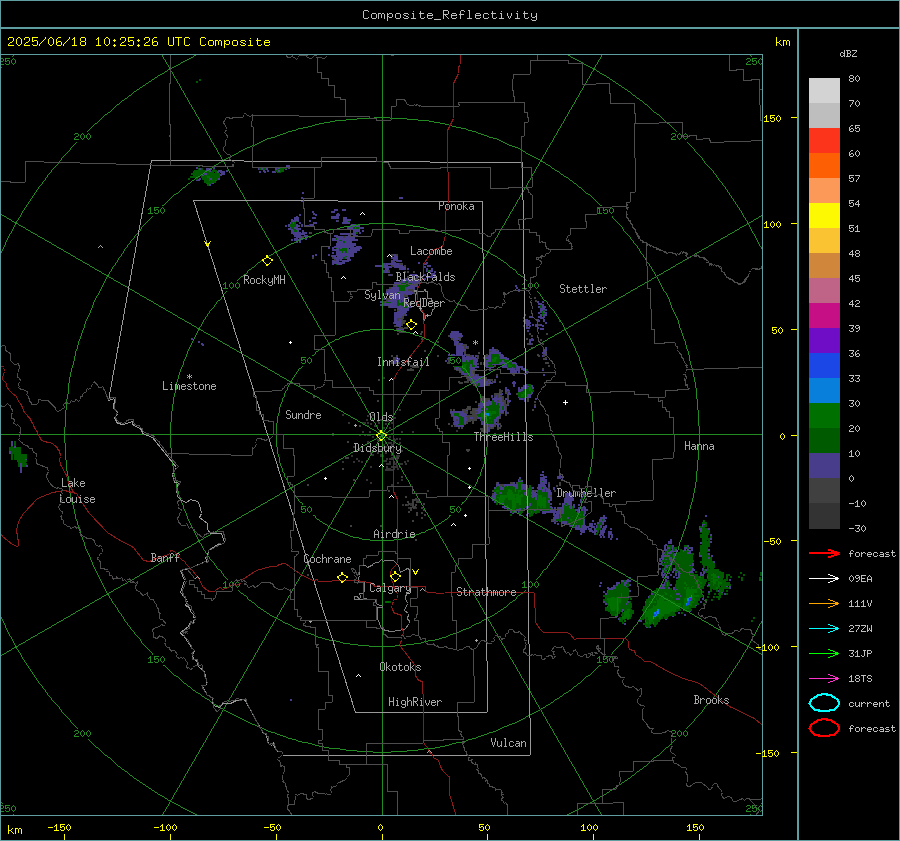Click the Okotoks town label
This screenshot has height=841, width=900.
click(400, 667)
